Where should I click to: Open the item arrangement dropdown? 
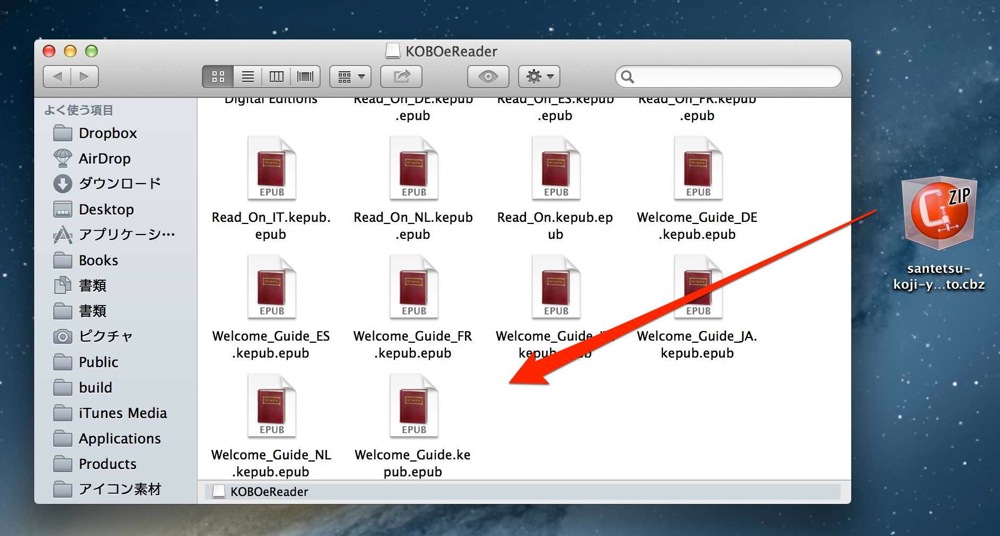350,77
